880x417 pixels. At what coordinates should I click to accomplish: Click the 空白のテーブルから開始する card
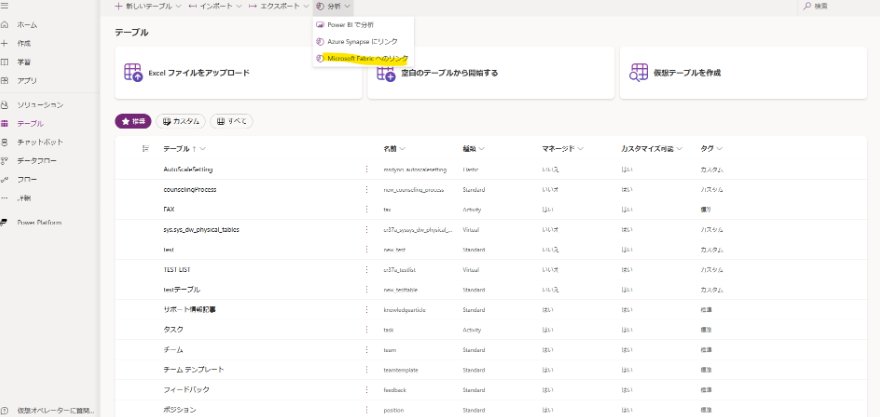click(491, 73)
